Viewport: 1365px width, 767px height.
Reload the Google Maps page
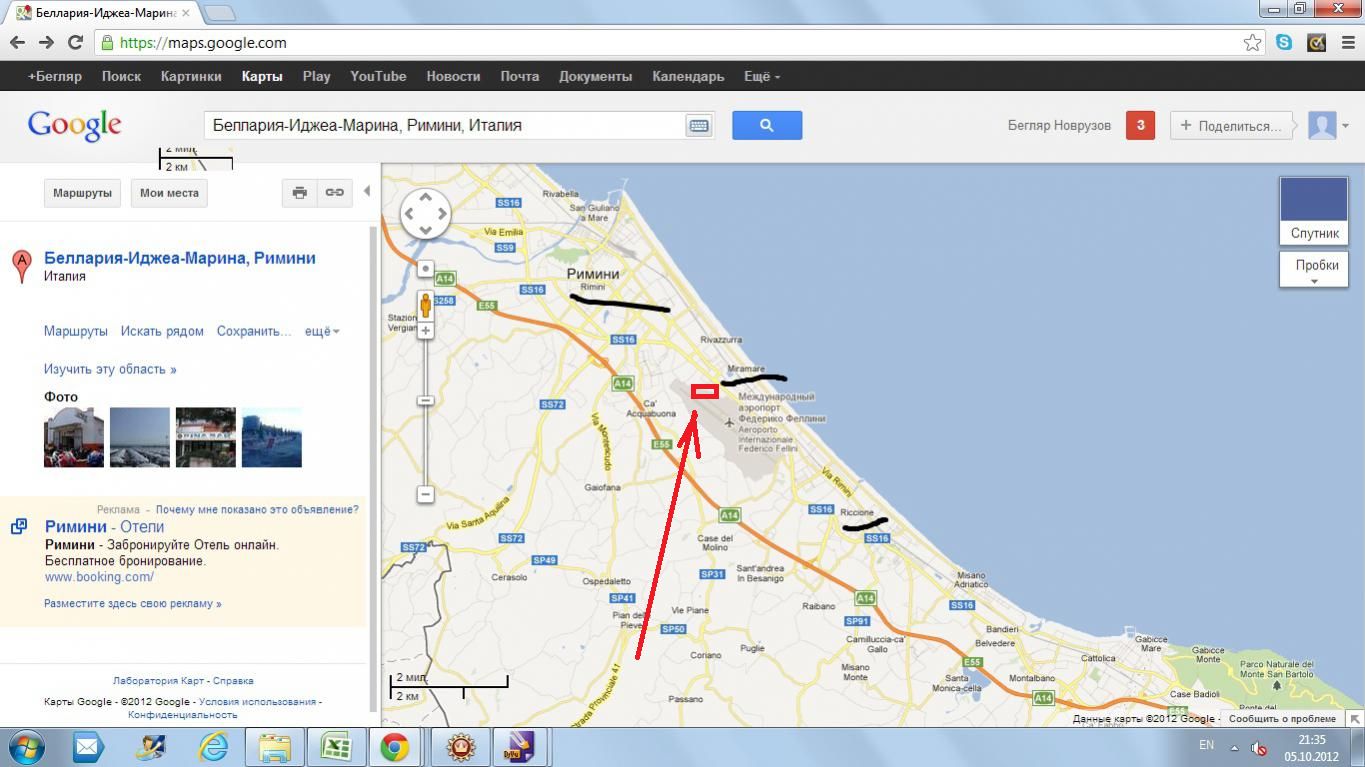click(75, 43)
